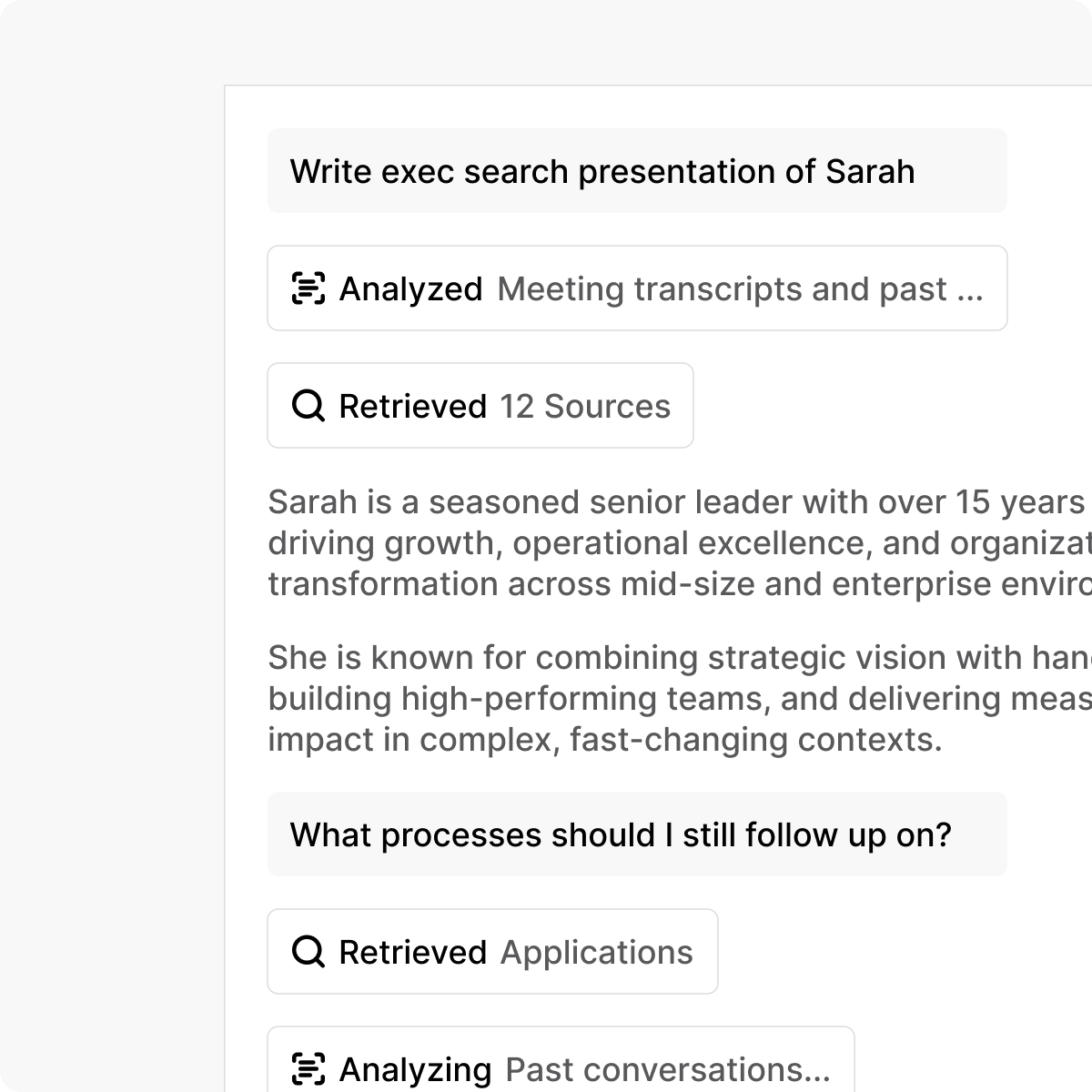Click the Past conversations analysis icon
This screenshot has width=1092, height=1092.
[x=308, y=1069]
